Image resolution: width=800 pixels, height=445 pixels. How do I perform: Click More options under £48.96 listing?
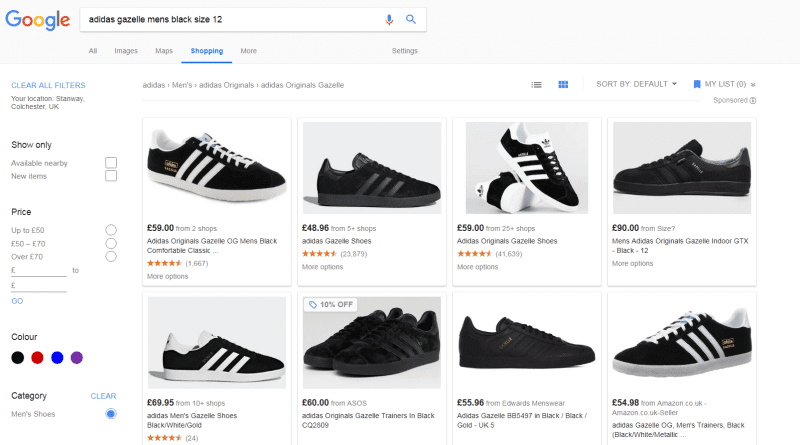[322, 267]
